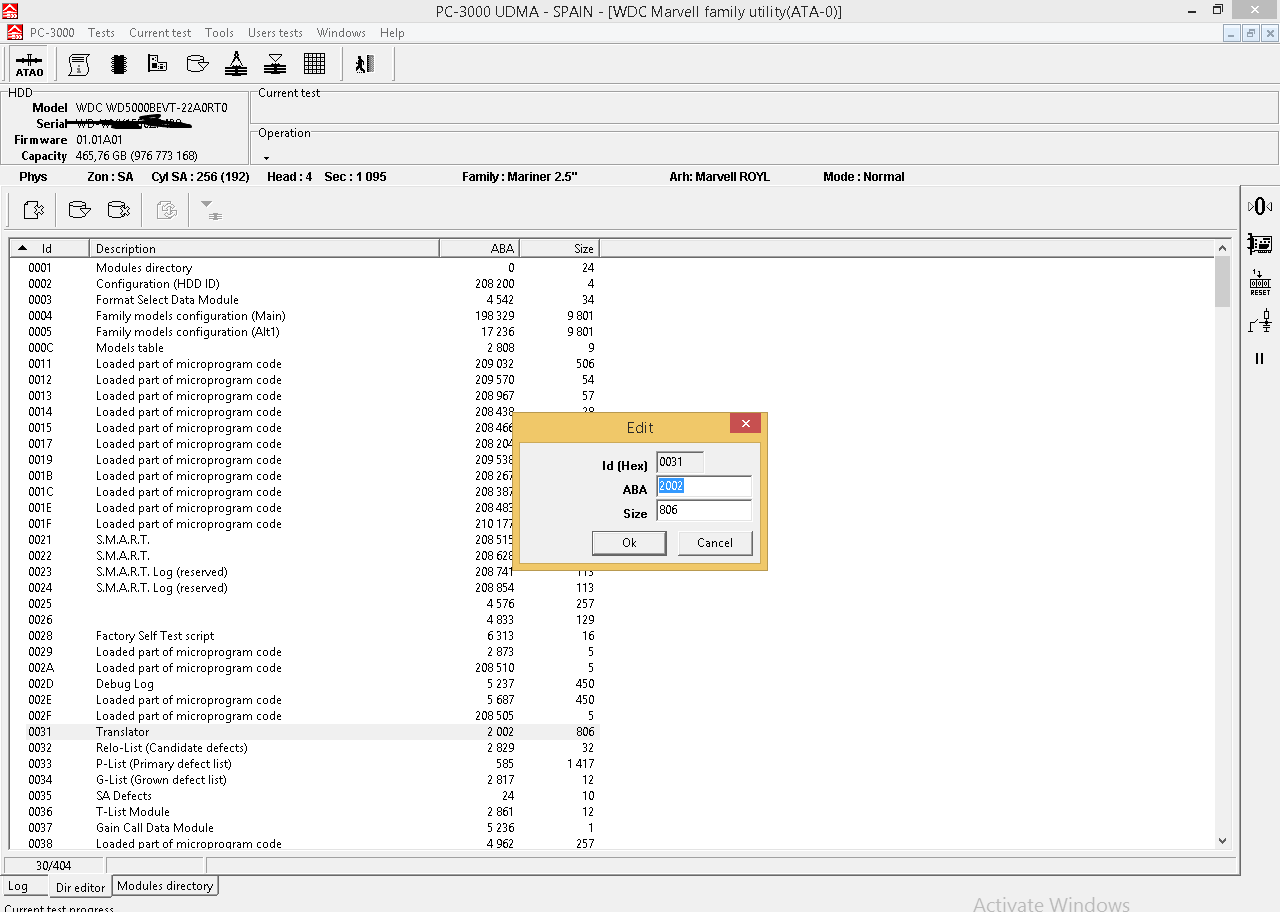Click the switch-and-capacitor power icon in right sidebar
This screenshot has height=912, width=1280.
[1260, 321]
